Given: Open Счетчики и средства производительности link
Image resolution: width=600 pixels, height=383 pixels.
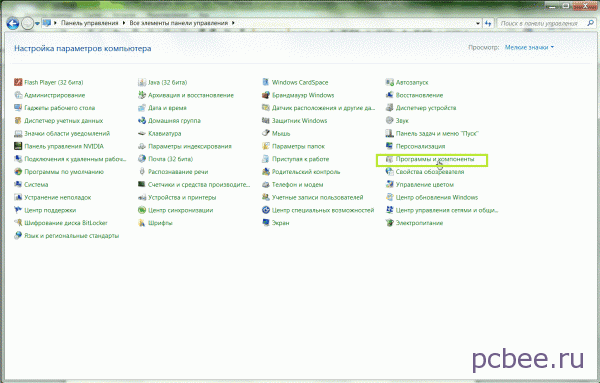Looking at the screenshot, I should click(199, 184).
